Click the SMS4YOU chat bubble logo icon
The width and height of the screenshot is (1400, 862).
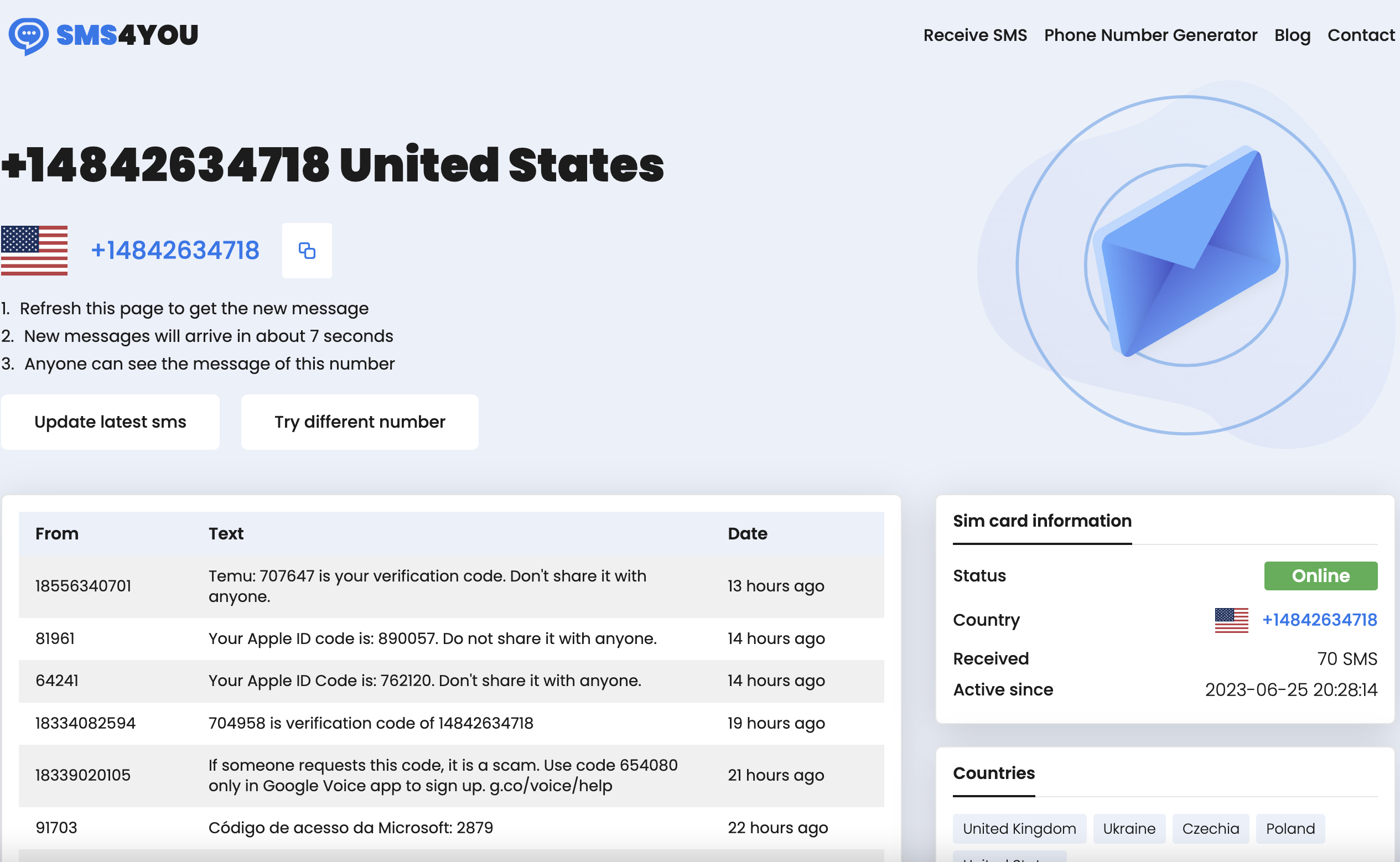pos(29,36)
